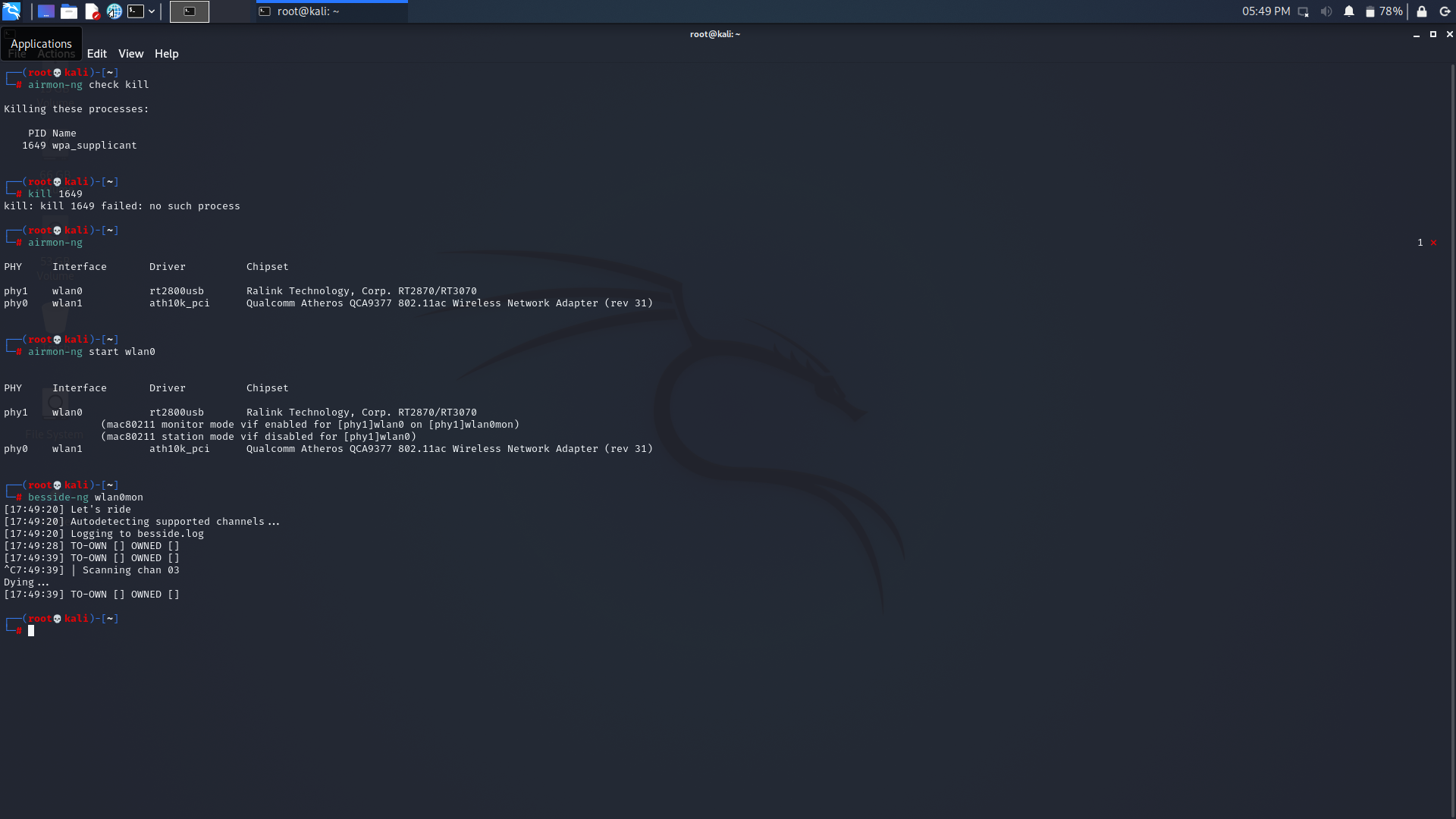Image resolution: width=1456 pixels, height=819 pixels.
Task: Launch the web browser globe icon
Action: pos(115,11)
